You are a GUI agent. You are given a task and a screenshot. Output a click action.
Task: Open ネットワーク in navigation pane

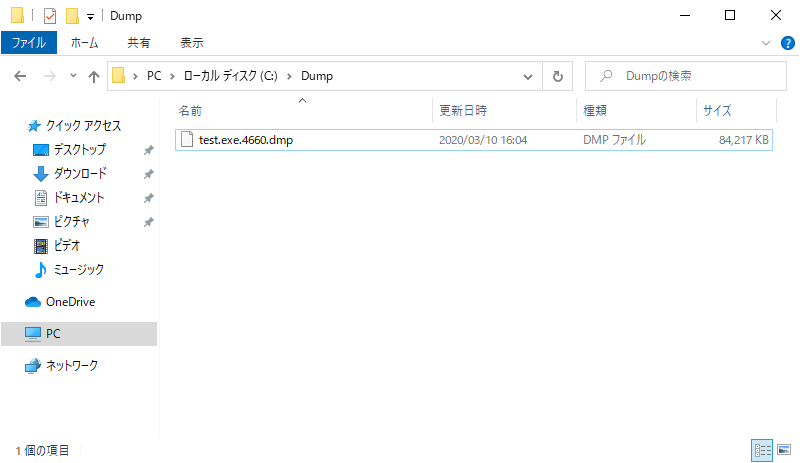(72, 365)
